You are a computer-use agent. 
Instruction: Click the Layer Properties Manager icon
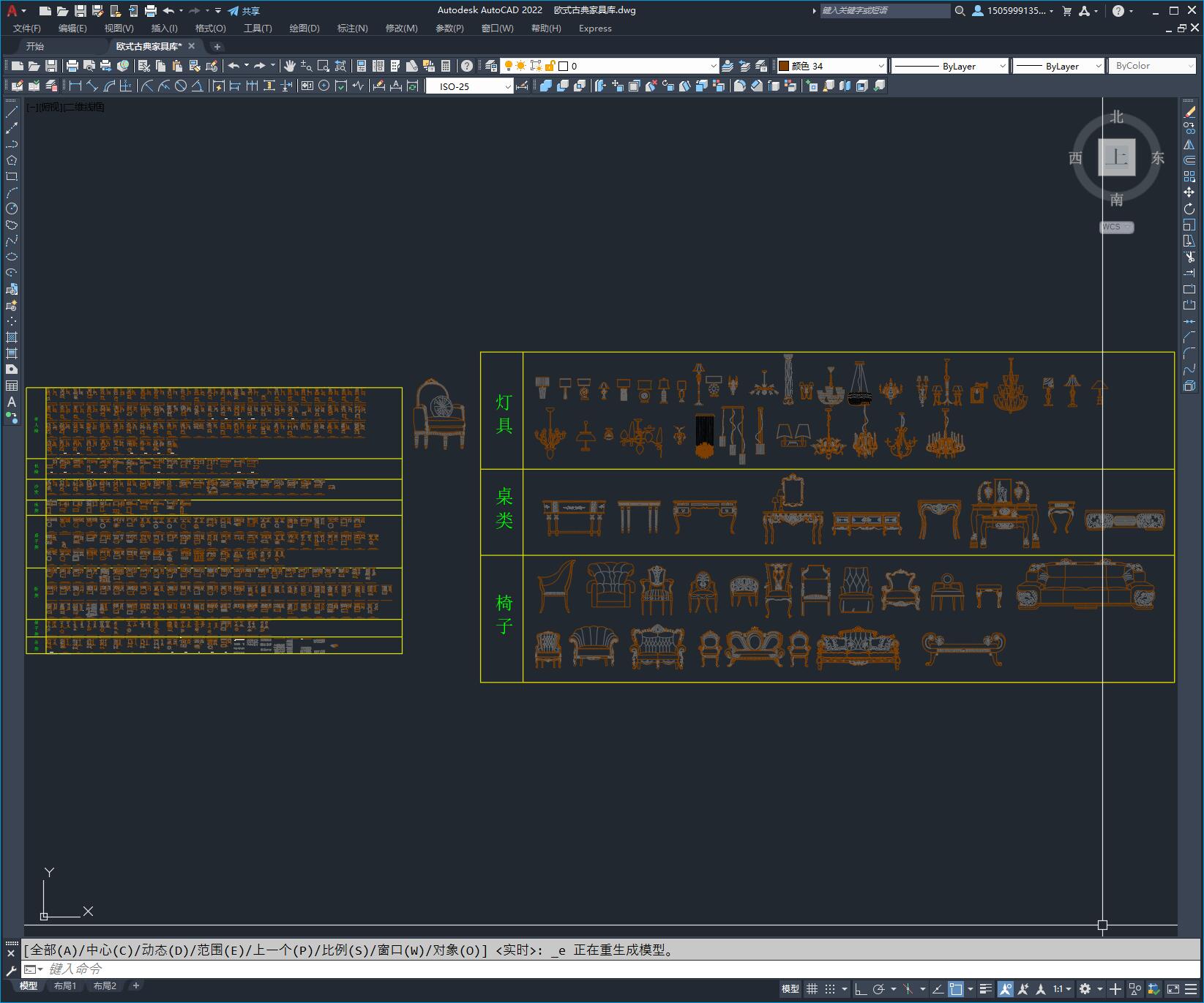click(x=491, y=66)
